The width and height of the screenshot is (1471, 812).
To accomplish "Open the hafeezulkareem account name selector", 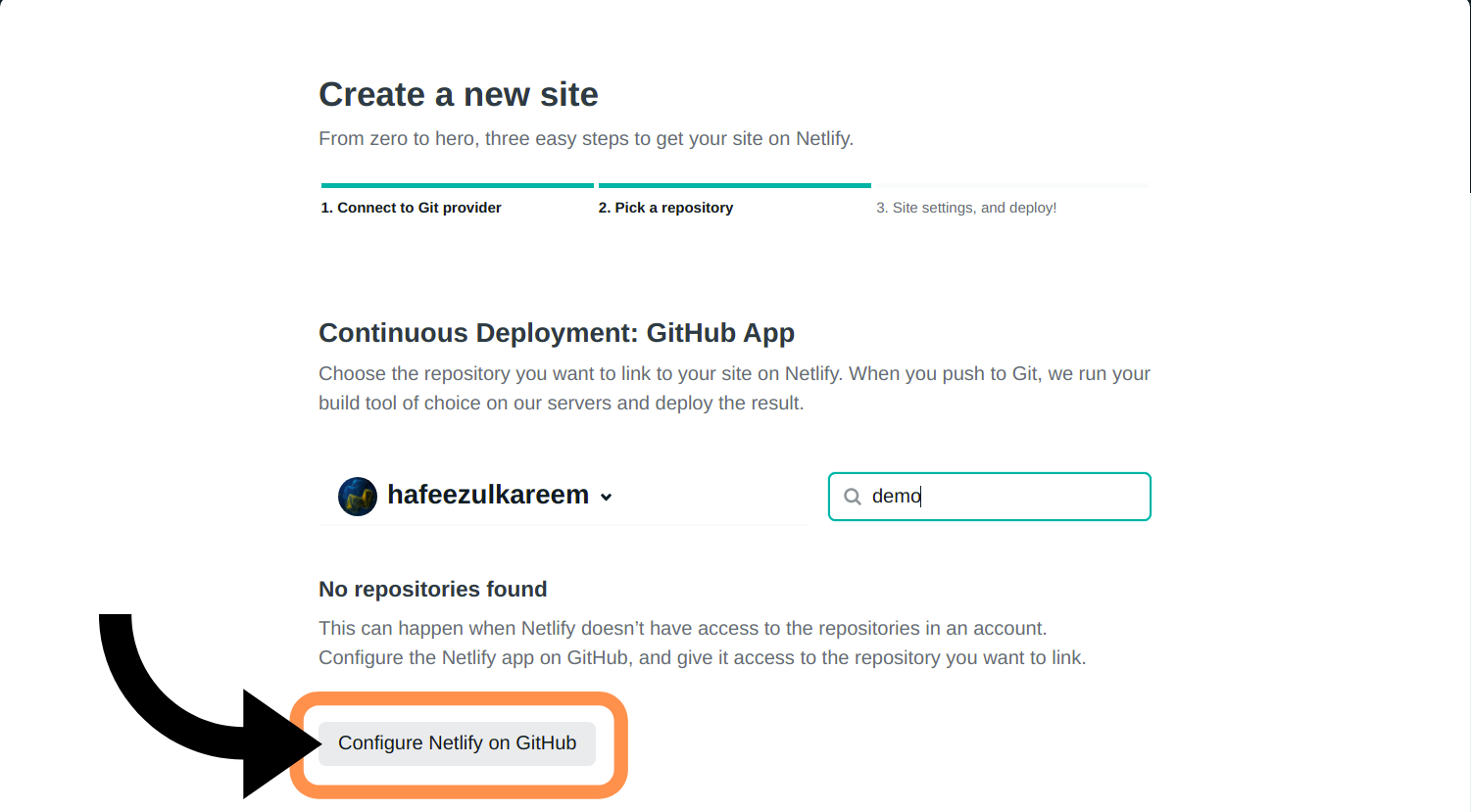I will 487,496.
